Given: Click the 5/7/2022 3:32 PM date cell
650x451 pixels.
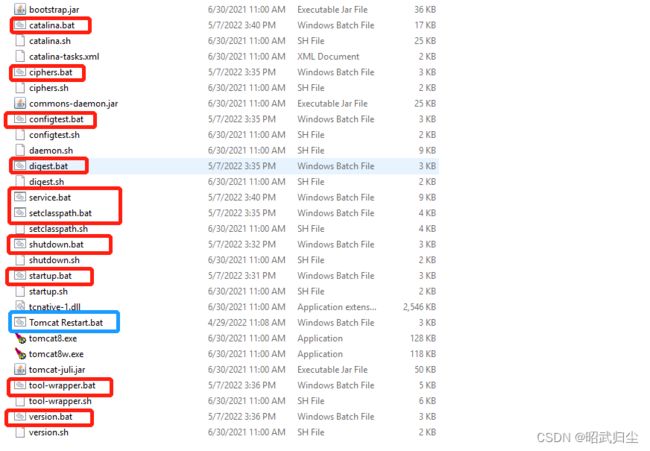Looking at the screenshot, I should pos(242,245).
